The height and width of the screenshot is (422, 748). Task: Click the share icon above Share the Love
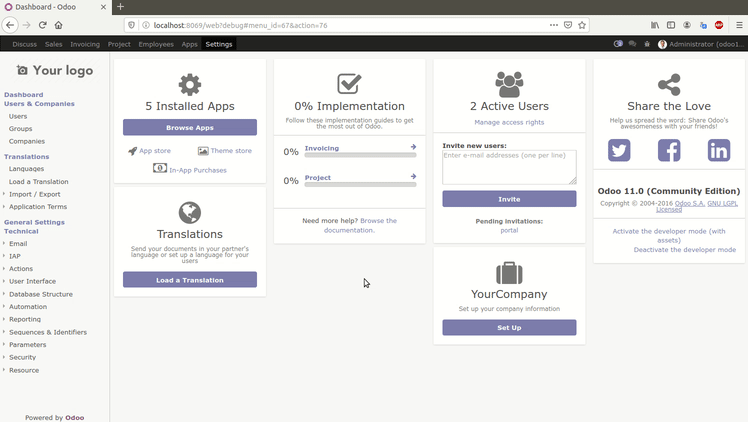[669, 85]
